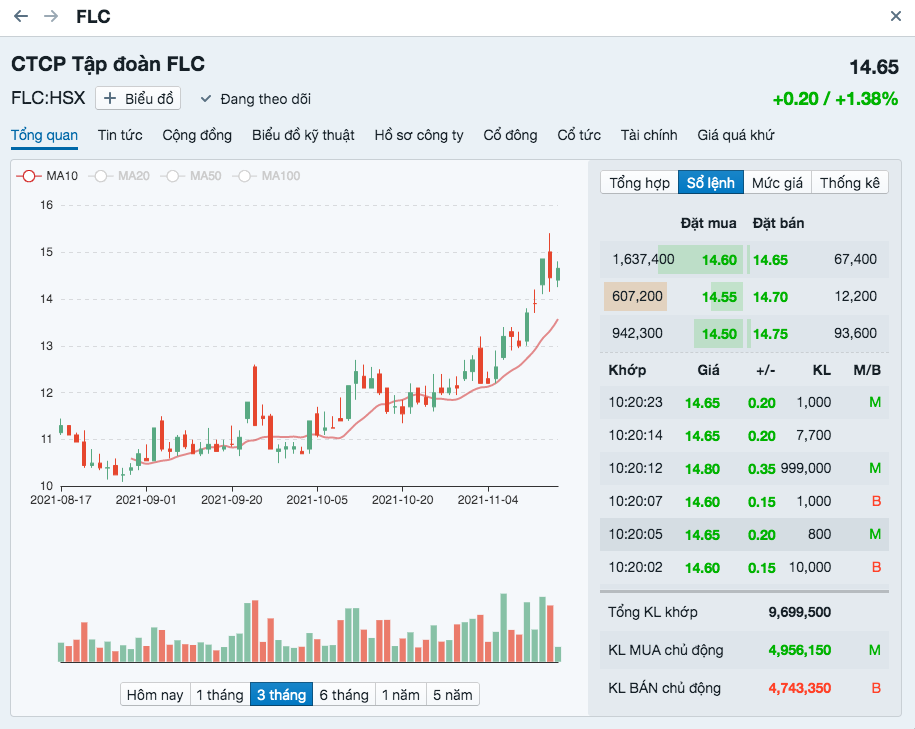The image size is (915, 729).
Task: Select the 10:20:02 matched trade row
Action: coord(744,567)
